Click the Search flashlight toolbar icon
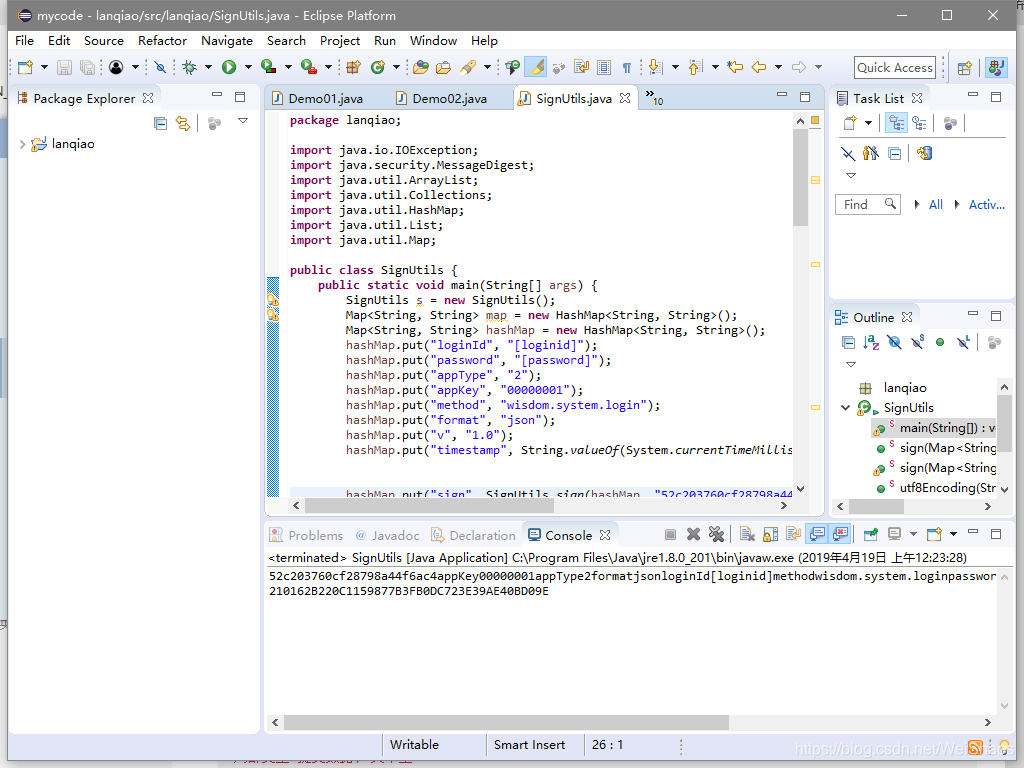Viewport: 1024px width, 768px height. [468, 67]
